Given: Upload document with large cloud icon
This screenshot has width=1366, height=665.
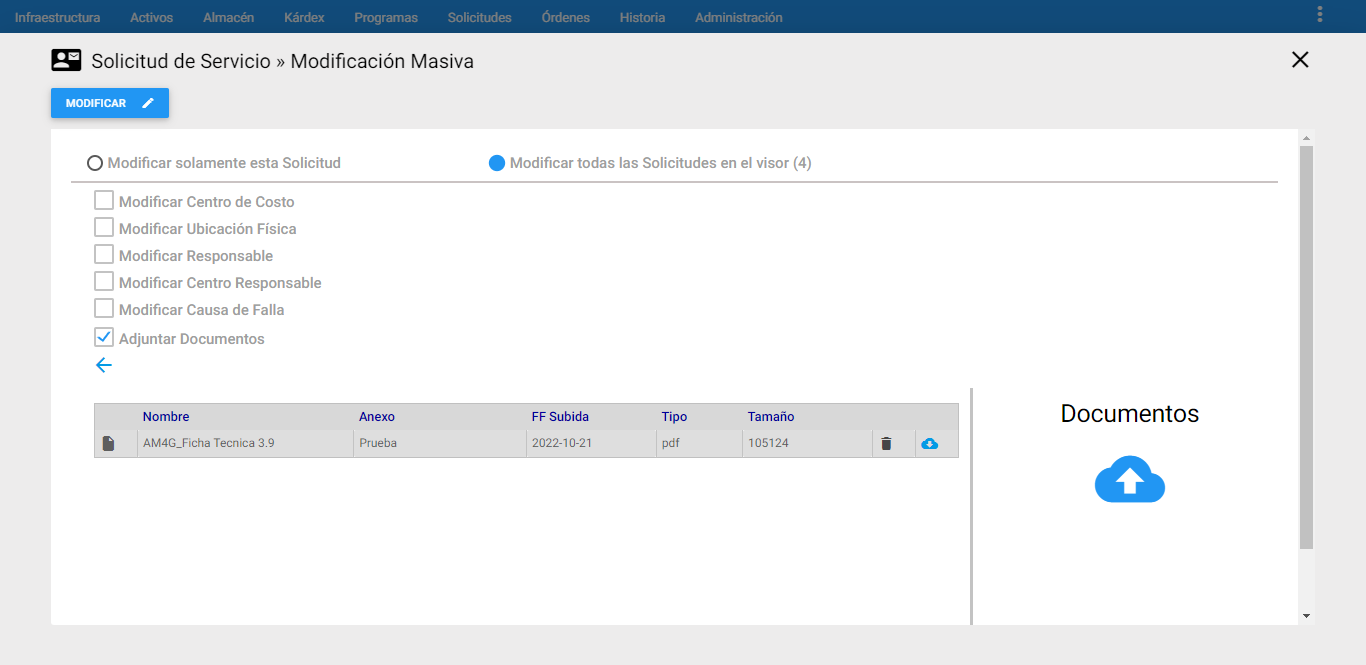Looking at the screenshot, I should click(1130, 480).
